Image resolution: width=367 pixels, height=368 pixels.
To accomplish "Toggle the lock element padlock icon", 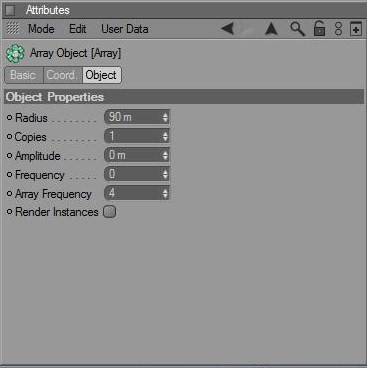I will 319,28.
